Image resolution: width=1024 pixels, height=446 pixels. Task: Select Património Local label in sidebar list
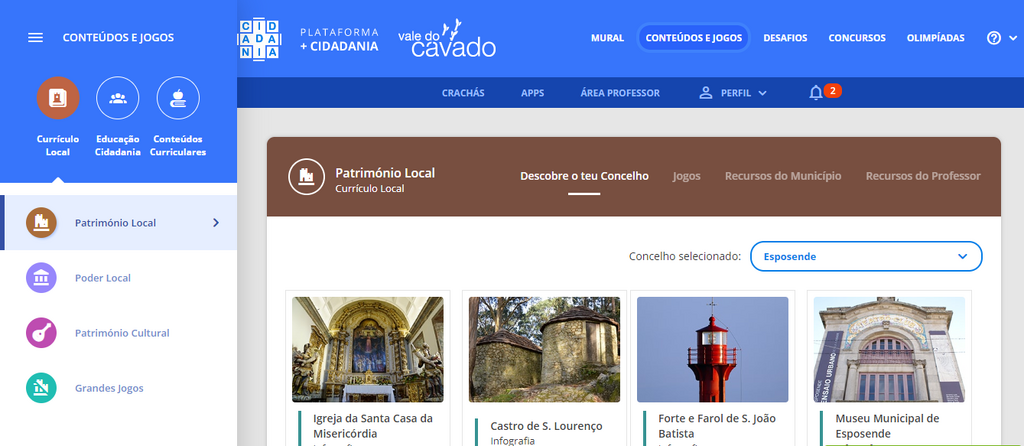(x=116, y=223)
